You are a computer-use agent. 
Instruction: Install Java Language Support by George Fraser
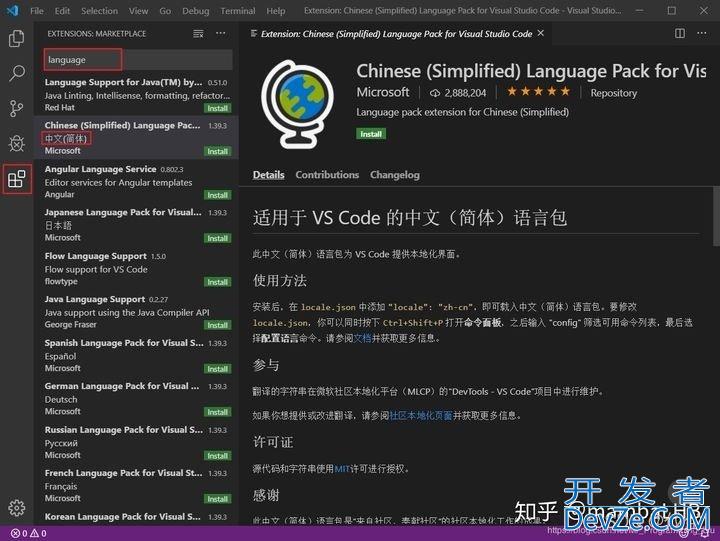point(217,325)
